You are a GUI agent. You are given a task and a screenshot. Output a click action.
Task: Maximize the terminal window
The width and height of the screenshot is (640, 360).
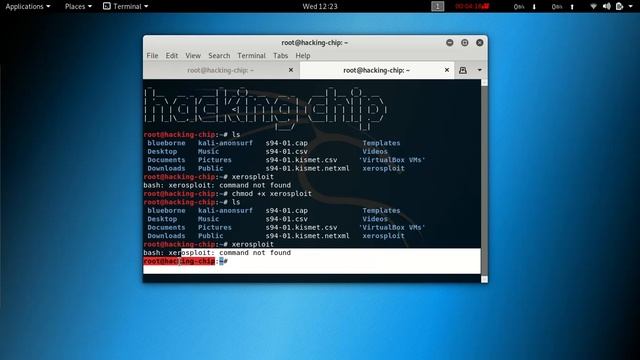pyautogui.click(x=464, y=42)
